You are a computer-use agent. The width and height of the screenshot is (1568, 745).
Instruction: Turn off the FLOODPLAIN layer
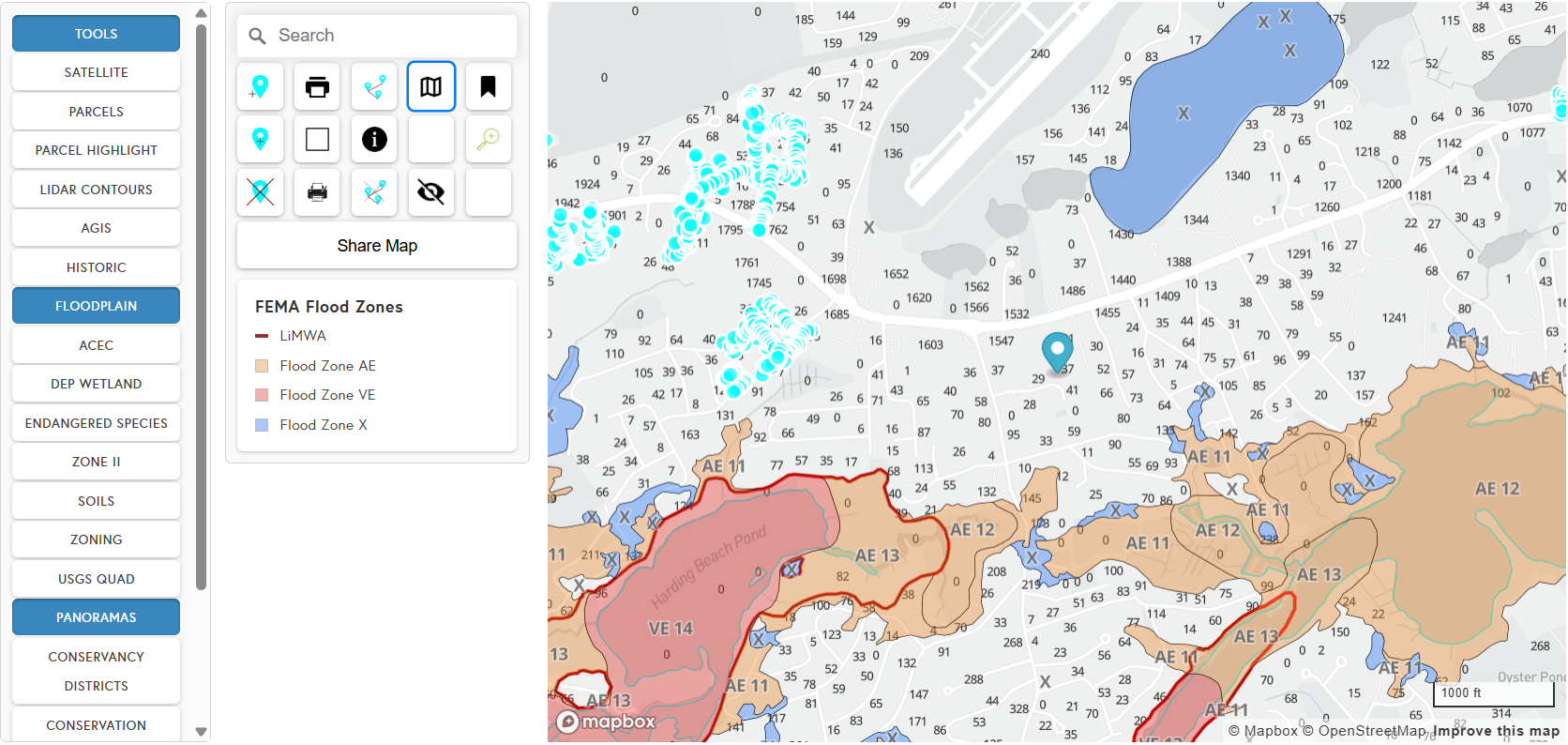click(96, 306)
